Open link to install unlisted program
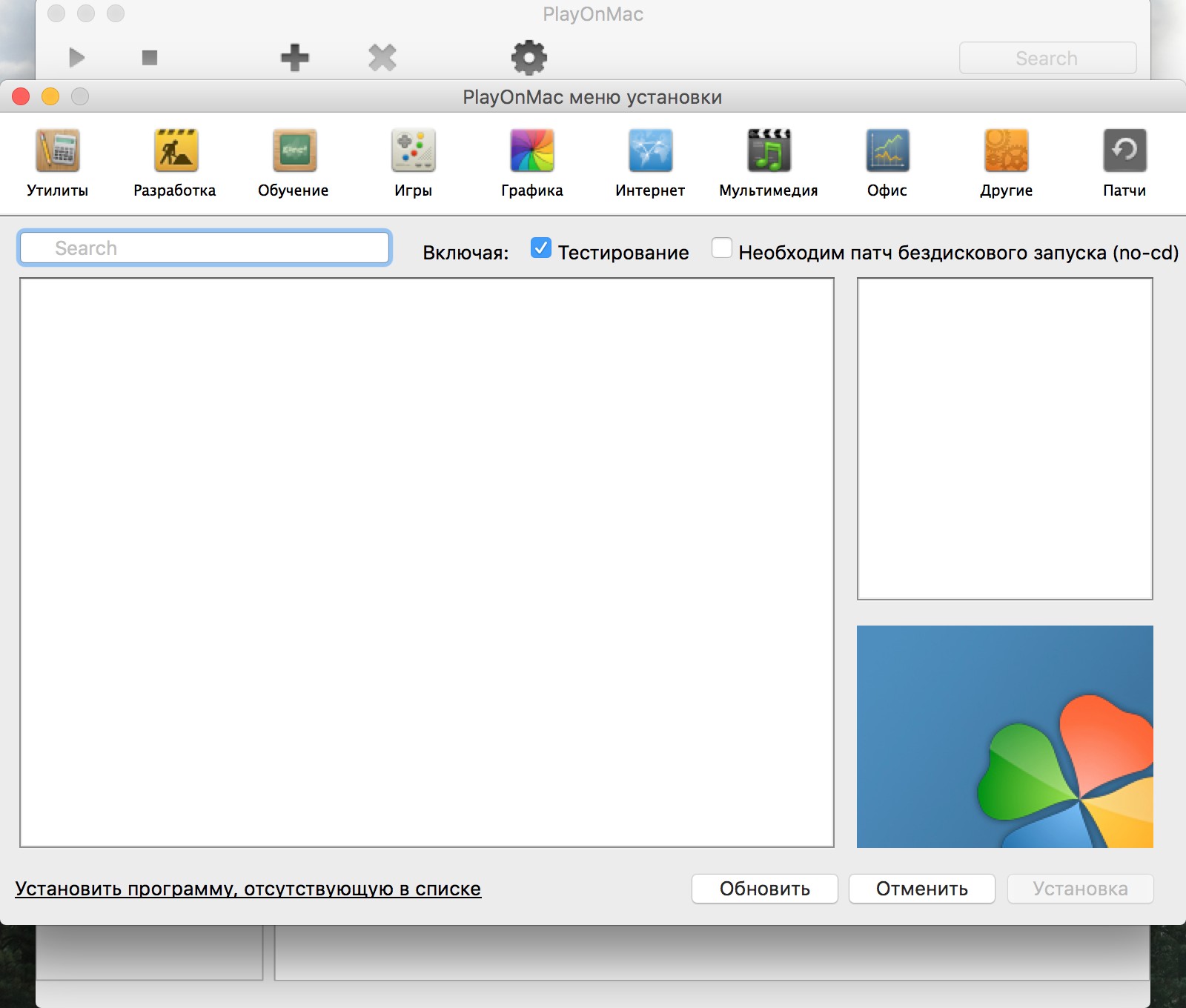The image size is (1186, 1008). tap(248, 889)
